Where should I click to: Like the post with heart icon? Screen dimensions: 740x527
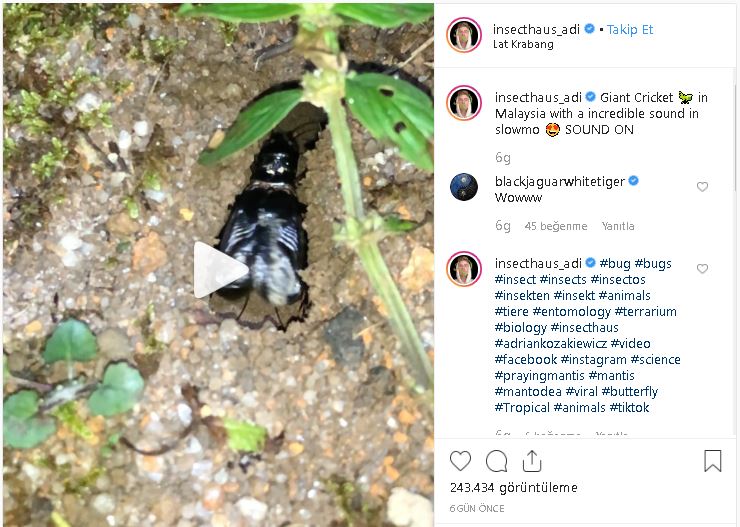coord(460,461)
